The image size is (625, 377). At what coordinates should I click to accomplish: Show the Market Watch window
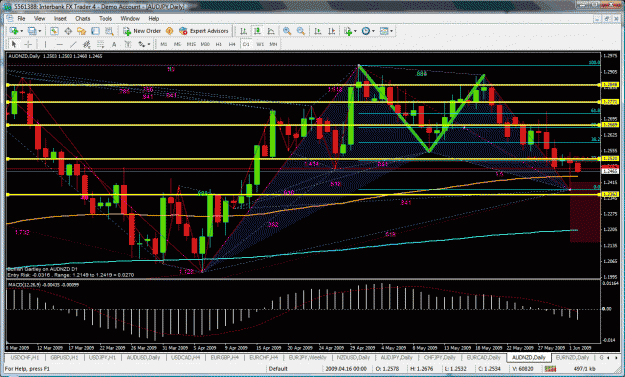[54, 31]
